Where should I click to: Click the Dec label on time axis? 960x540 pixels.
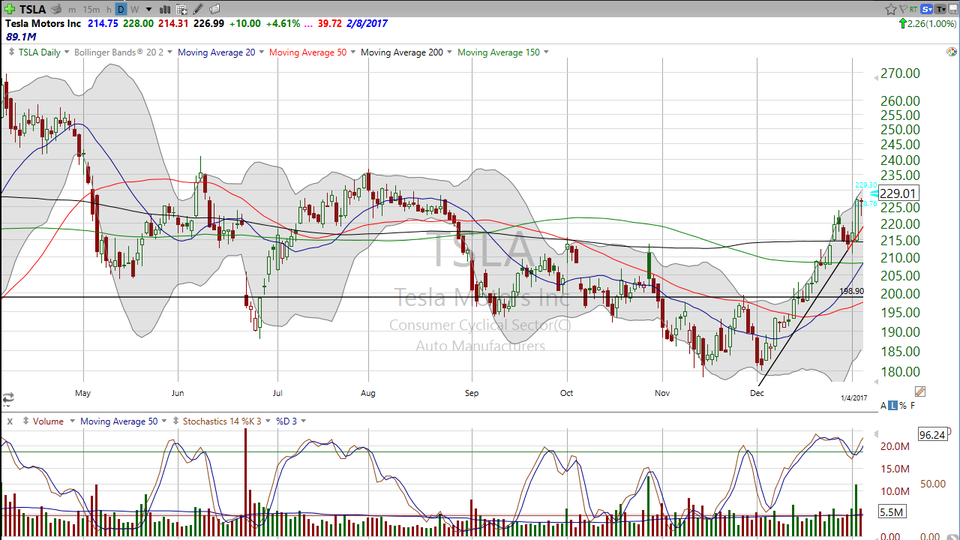point(757,393)
